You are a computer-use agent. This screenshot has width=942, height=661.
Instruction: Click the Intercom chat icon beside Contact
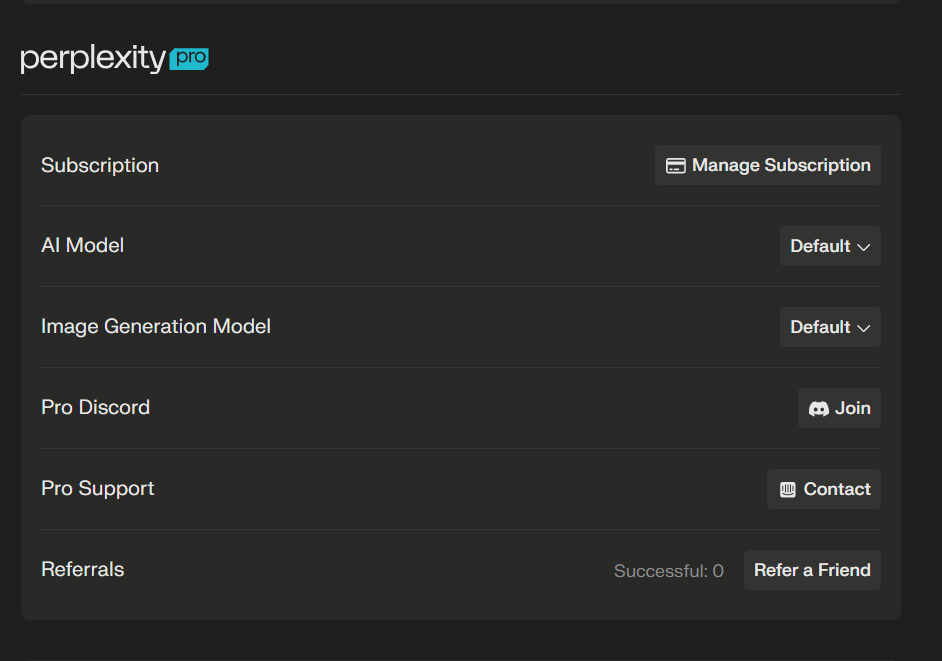[788, 490]
